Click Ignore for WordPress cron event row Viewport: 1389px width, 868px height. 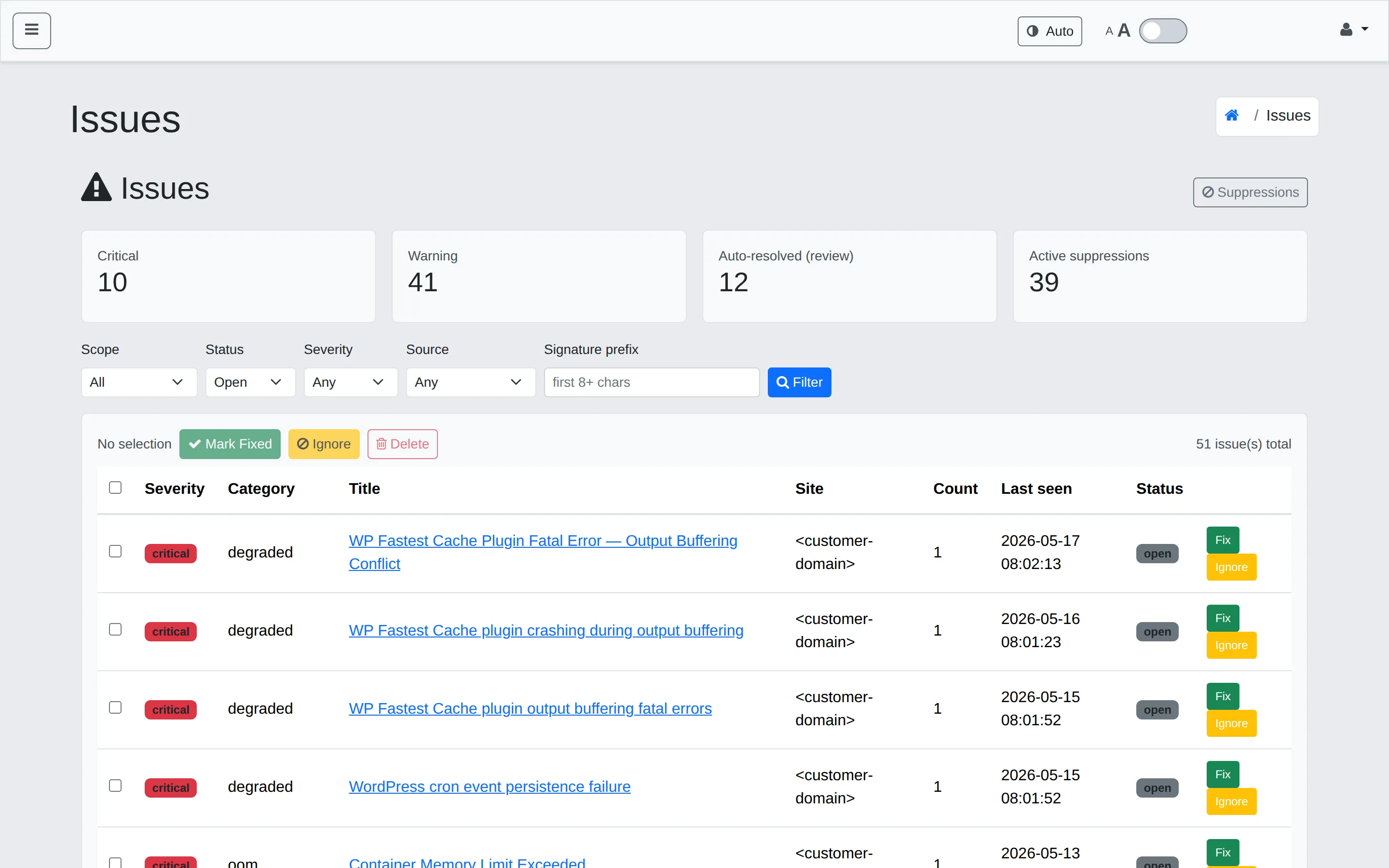[1231, 801]
